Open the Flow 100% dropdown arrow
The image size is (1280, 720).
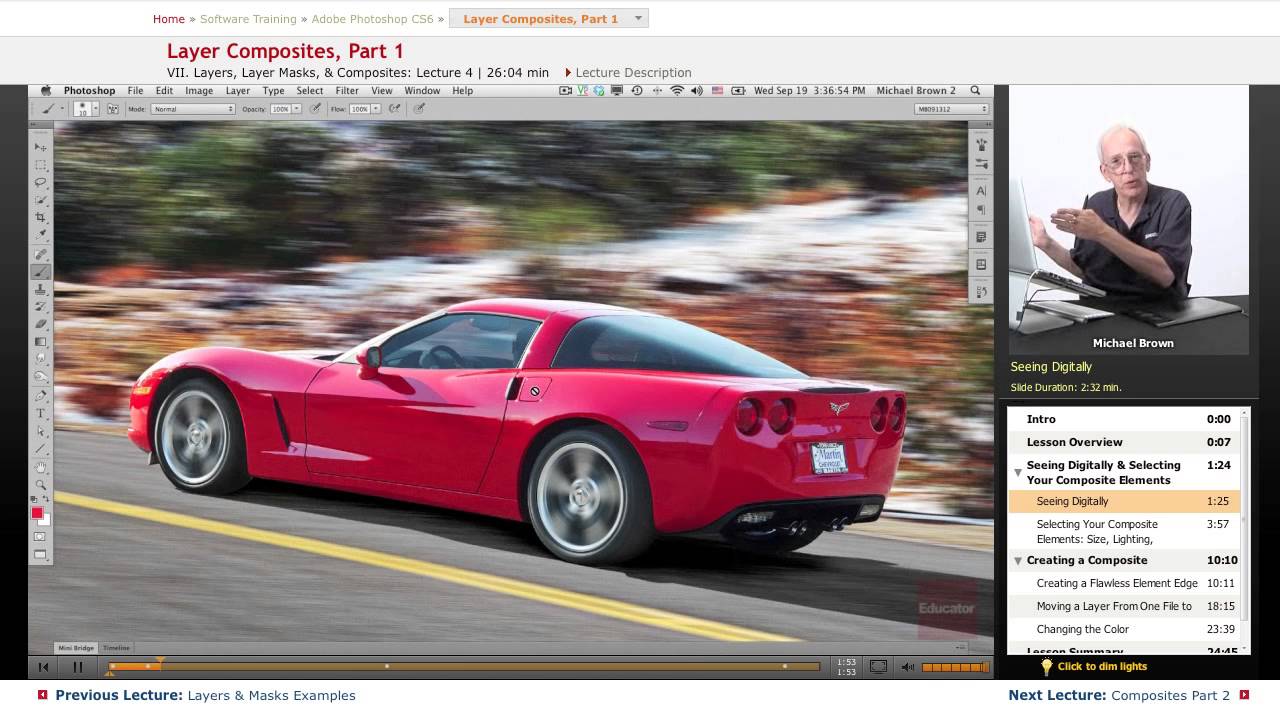(x=376, y=109)
